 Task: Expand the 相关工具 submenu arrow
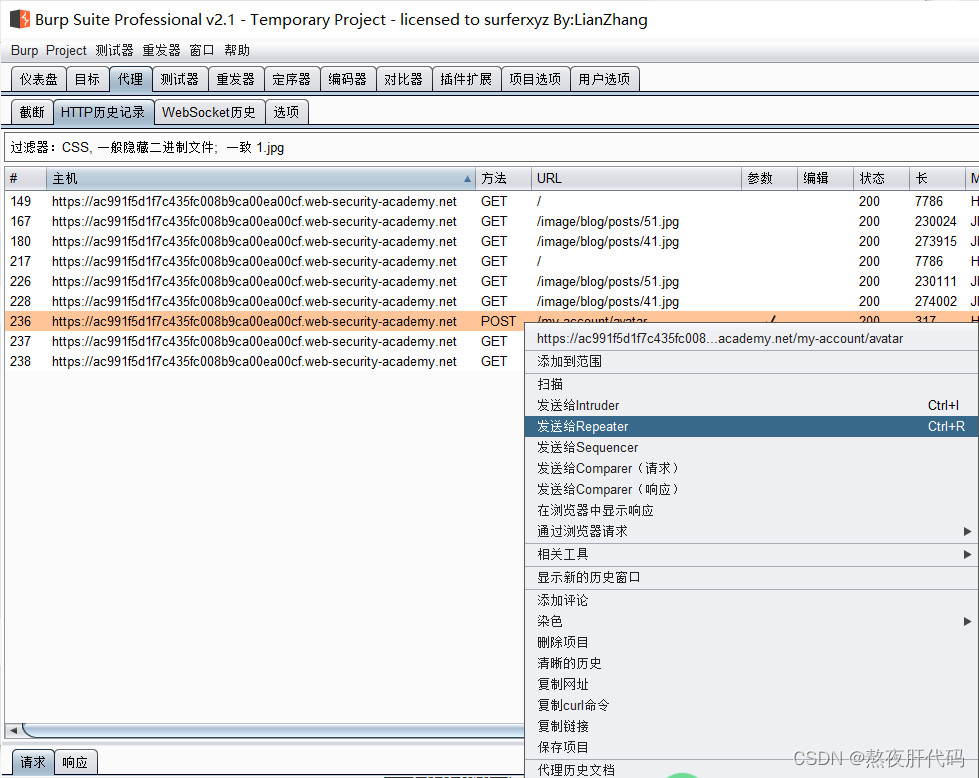[967, 554]
